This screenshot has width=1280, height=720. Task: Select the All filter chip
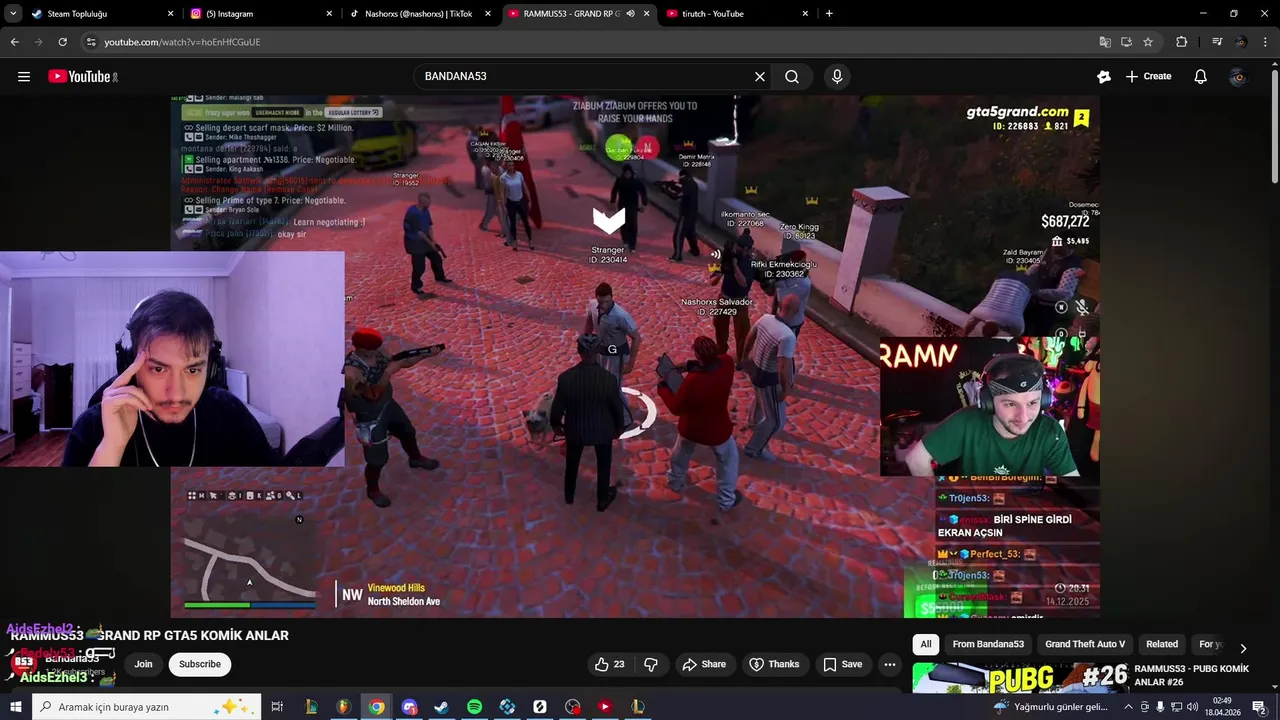(x=926, y=644)
